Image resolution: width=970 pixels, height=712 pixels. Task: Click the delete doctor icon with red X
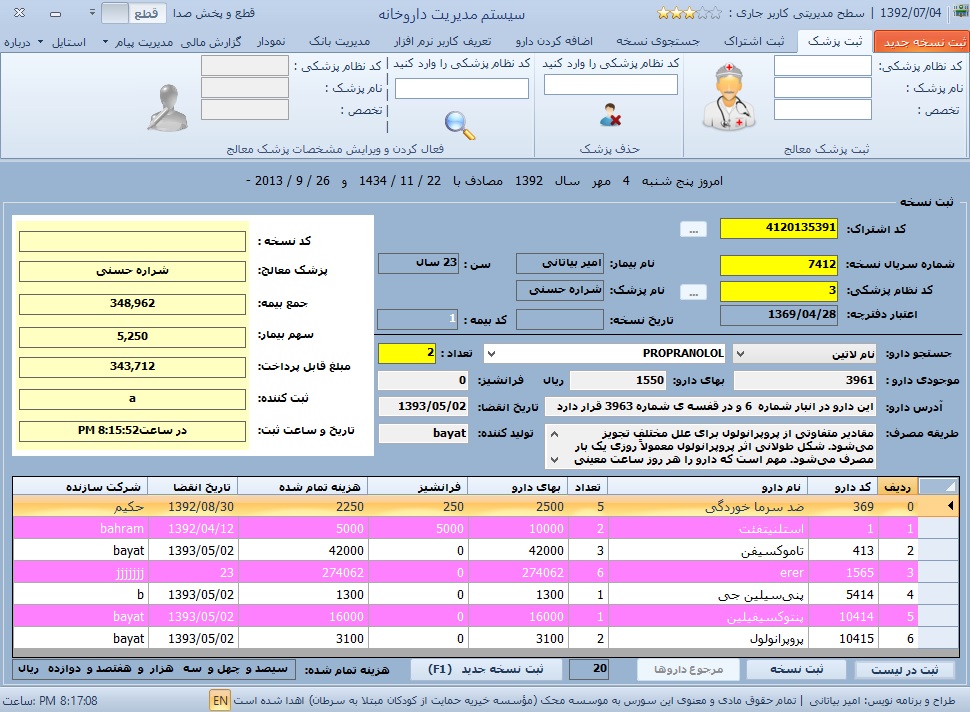(x=611, y=116)
